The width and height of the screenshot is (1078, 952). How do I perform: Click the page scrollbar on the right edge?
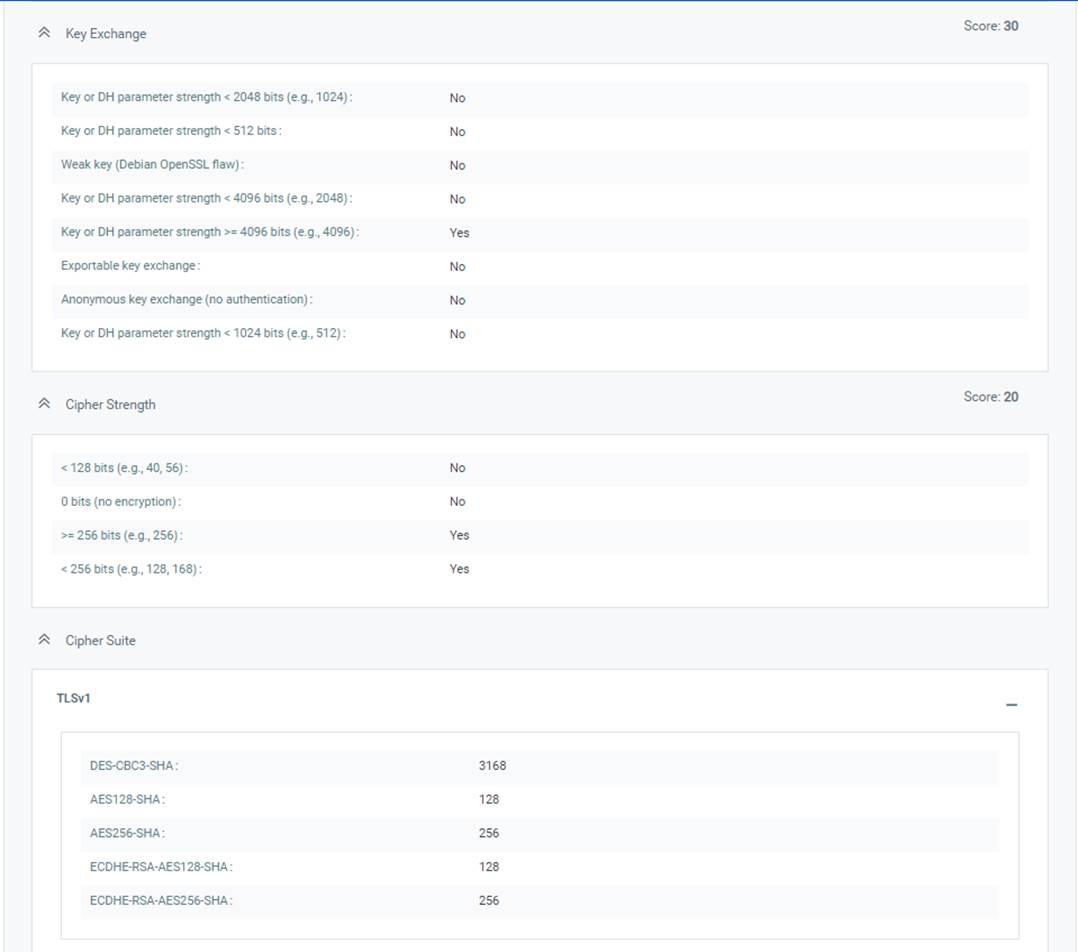[x=1074, y=476]
